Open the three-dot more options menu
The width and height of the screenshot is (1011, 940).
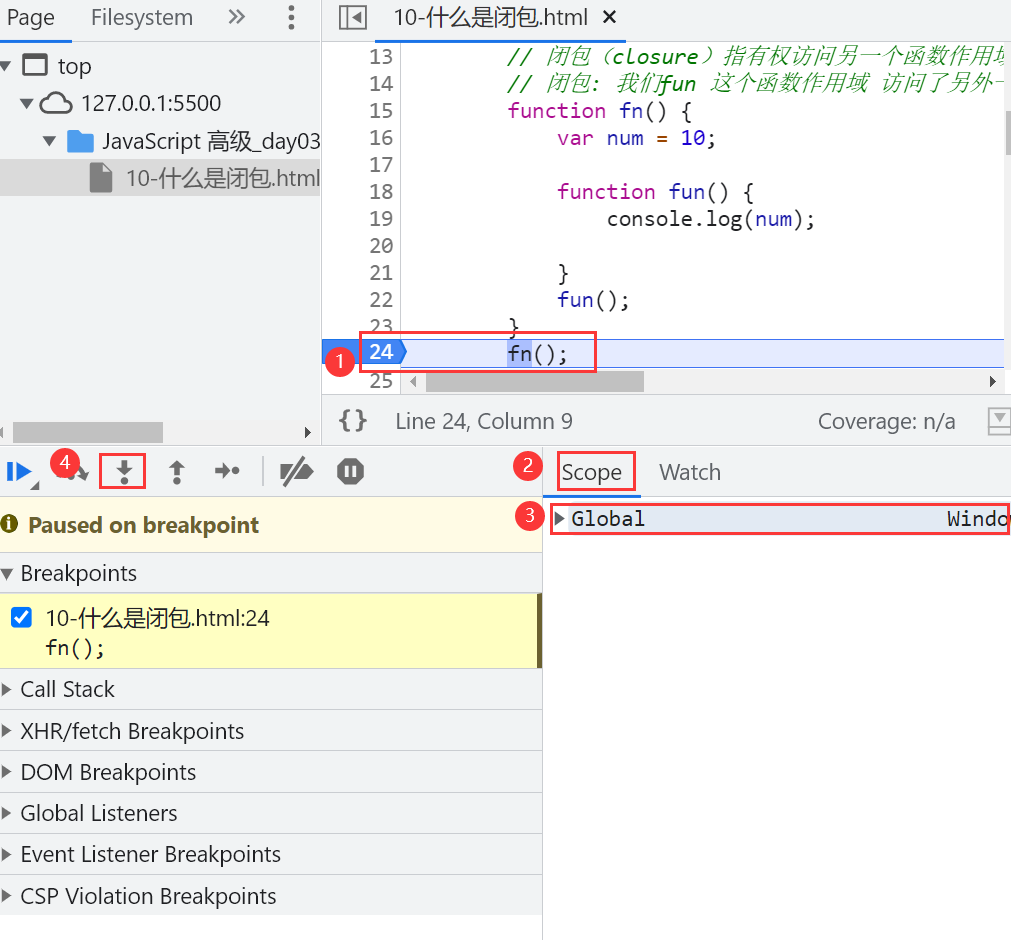point(291,18)
